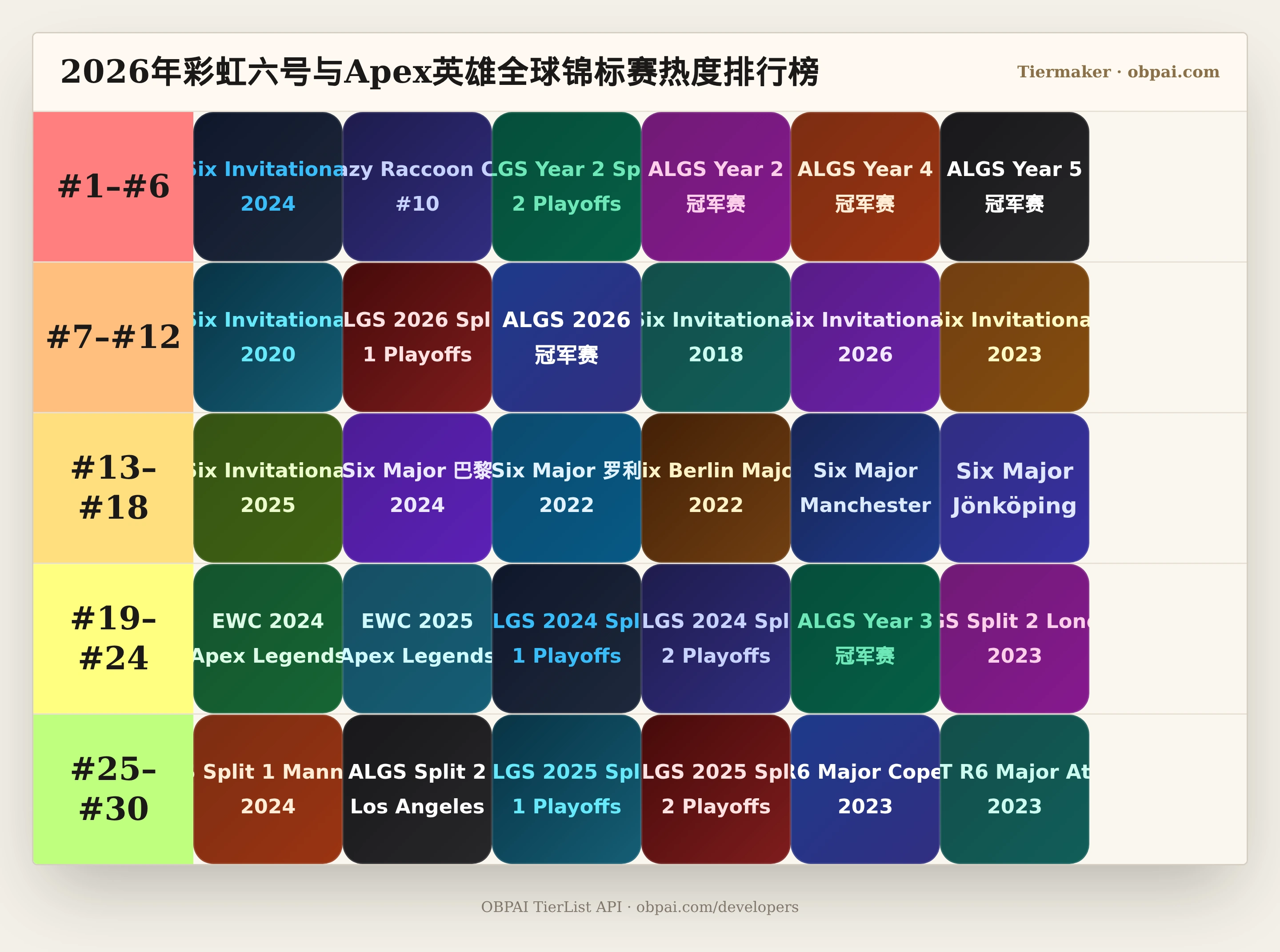Click the ALGS Split 2 London 2023 tile
The height and width of the screenshot is (952, 1280).
click(1014, 639)
